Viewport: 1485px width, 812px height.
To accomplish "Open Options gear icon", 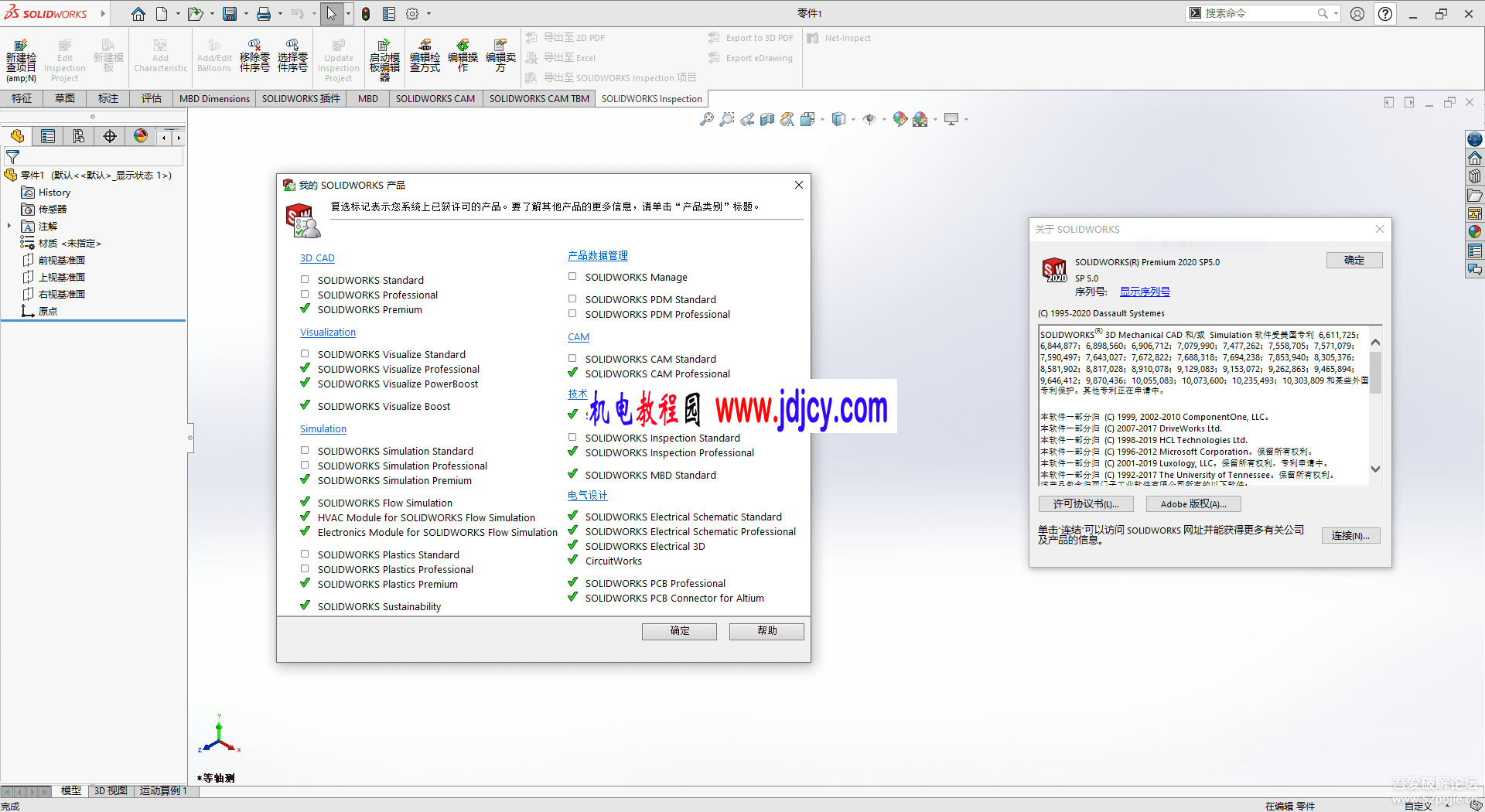I will 412,14.
